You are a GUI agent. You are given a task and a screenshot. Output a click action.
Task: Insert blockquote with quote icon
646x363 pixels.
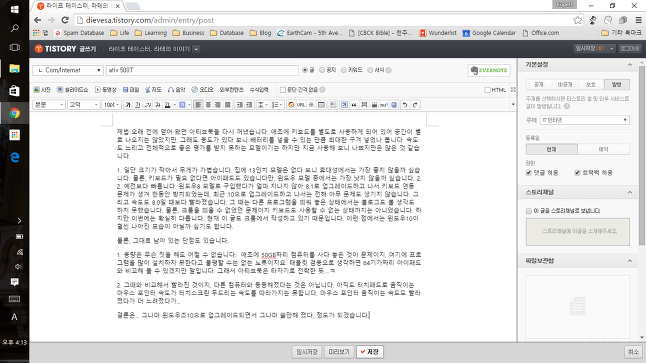(x=354, y=105)
